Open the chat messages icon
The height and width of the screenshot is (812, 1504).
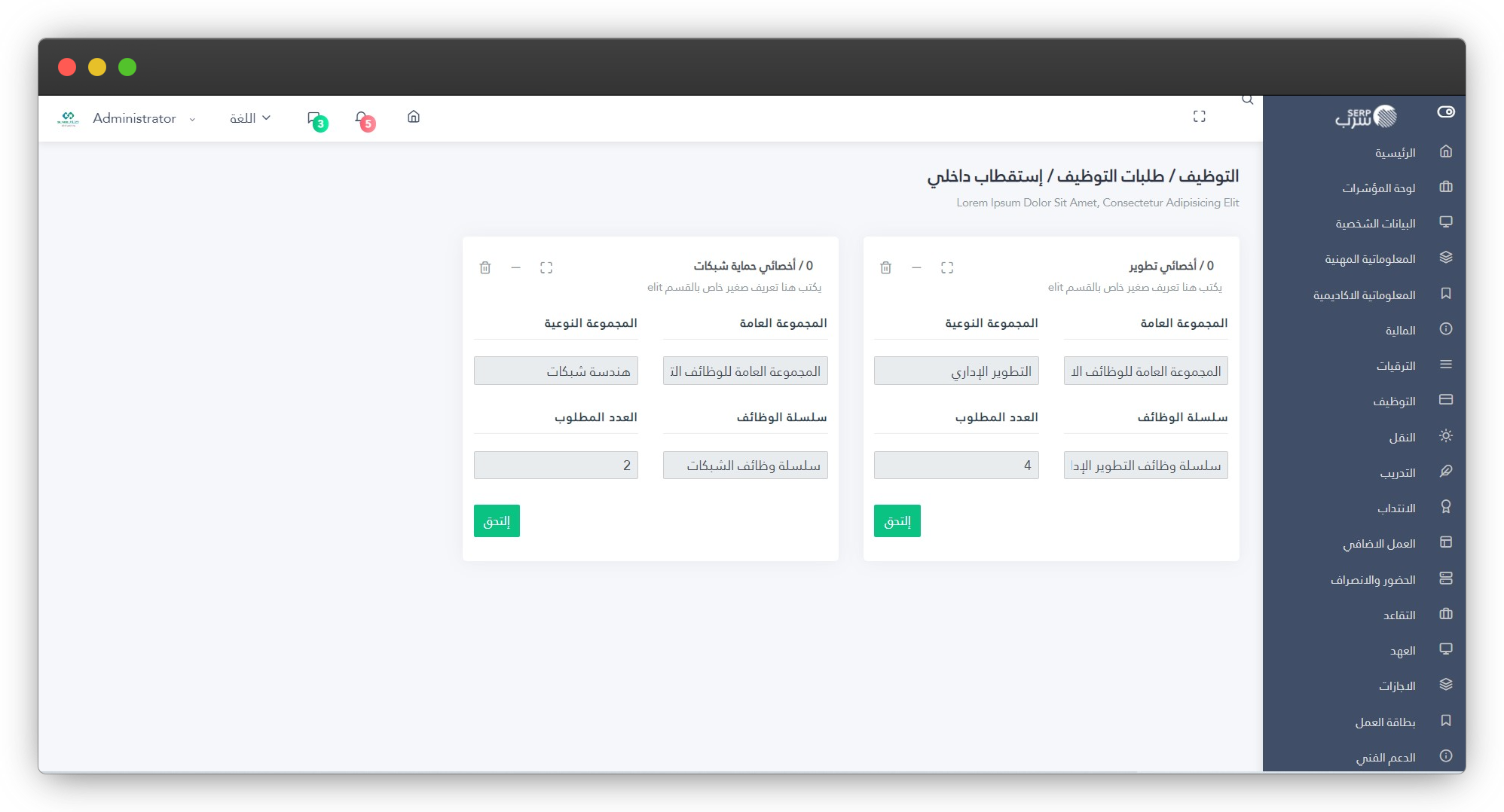coord(315,118)
